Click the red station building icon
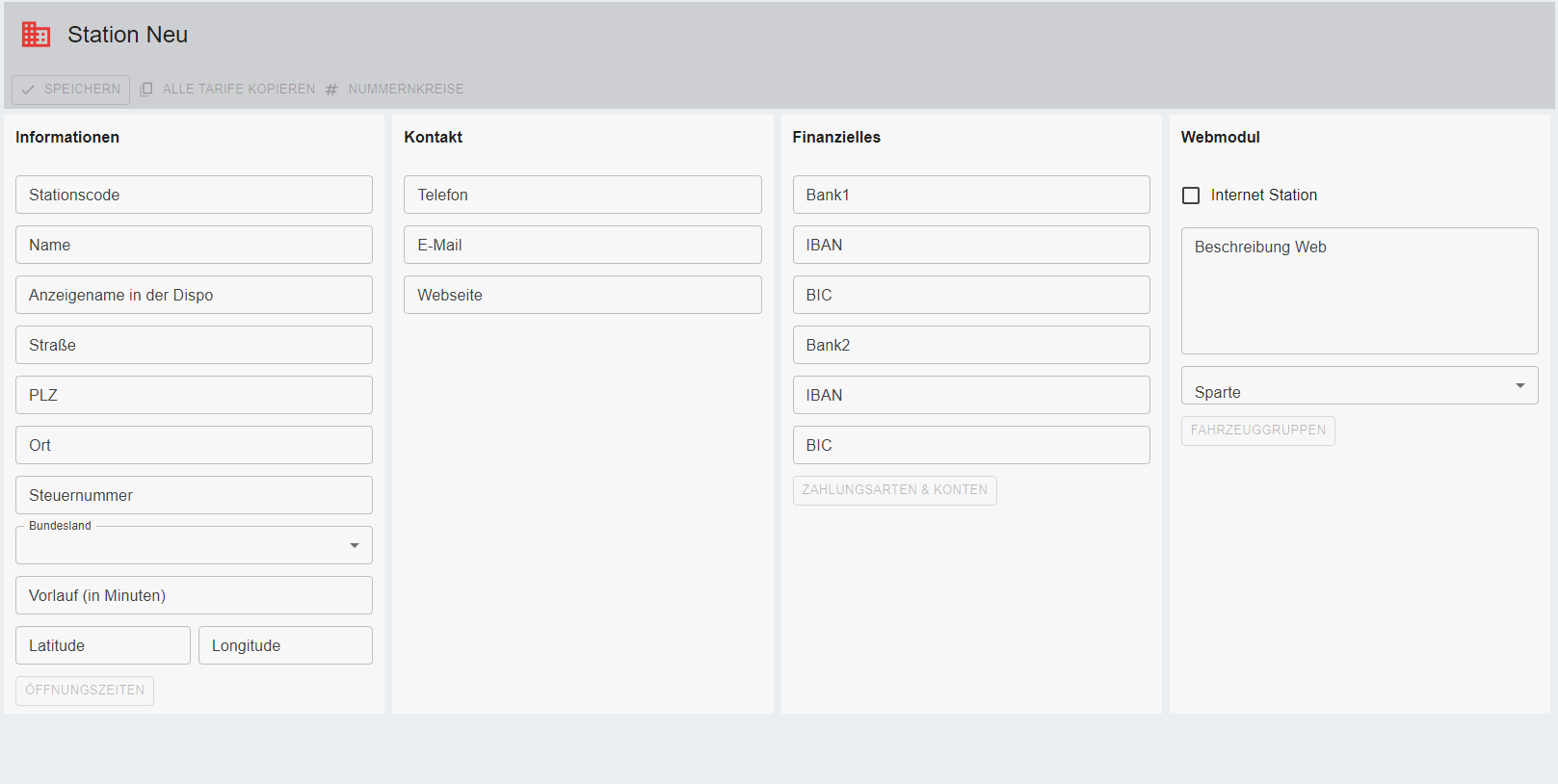The width and height of the screenshot is (1558, 784). 36,35
